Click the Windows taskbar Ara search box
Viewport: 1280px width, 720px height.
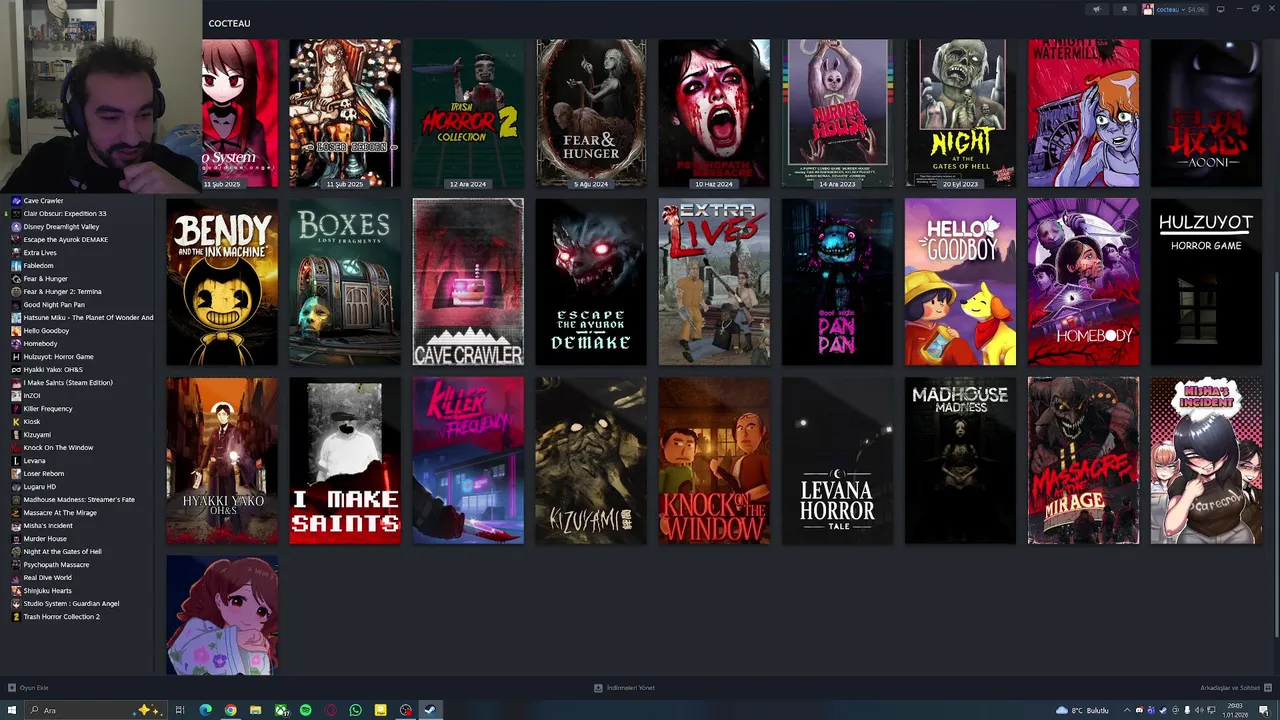pos(95,710)
